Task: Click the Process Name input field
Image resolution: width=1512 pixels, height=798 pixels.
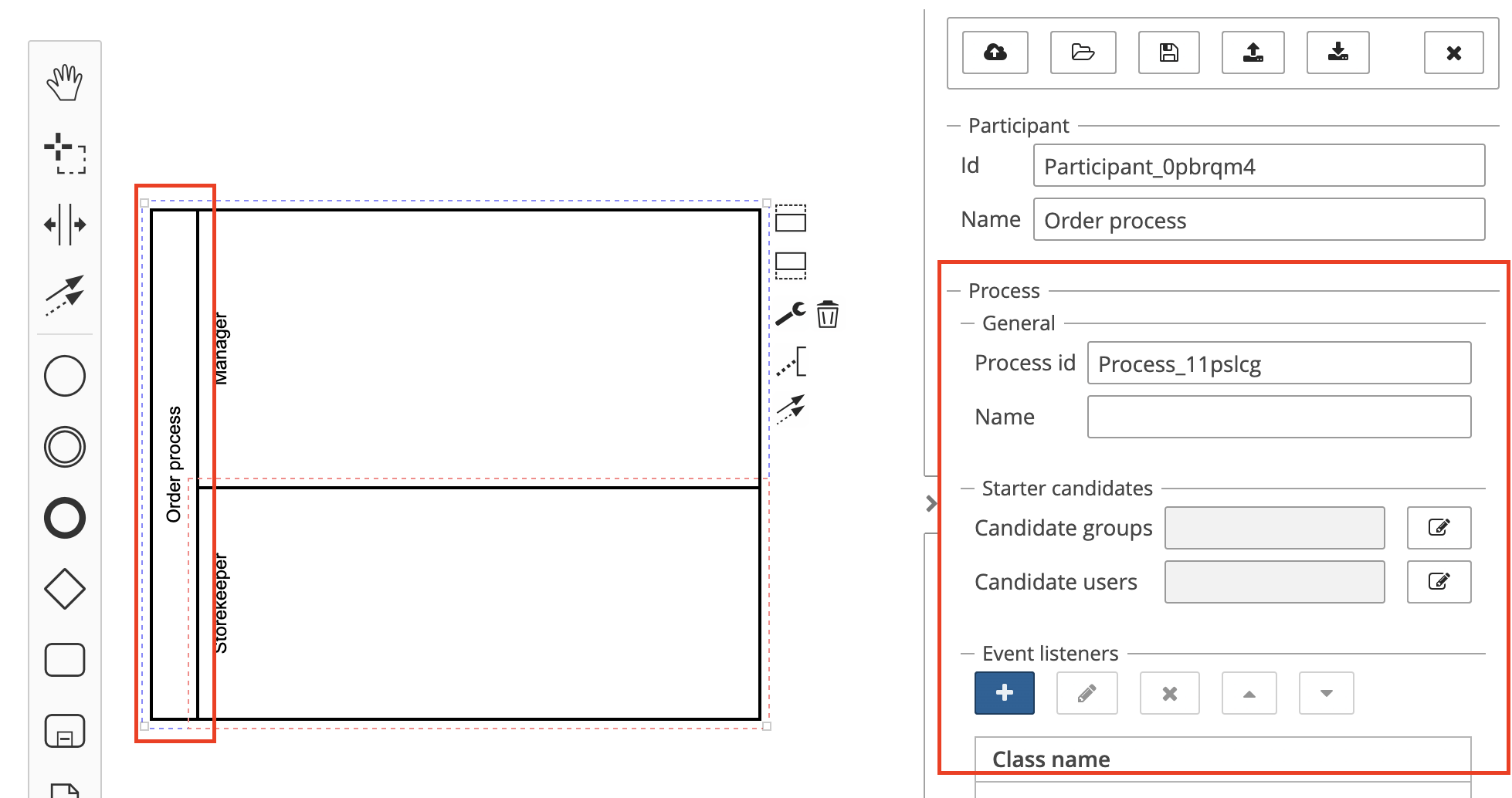Action: point(1280,417)
